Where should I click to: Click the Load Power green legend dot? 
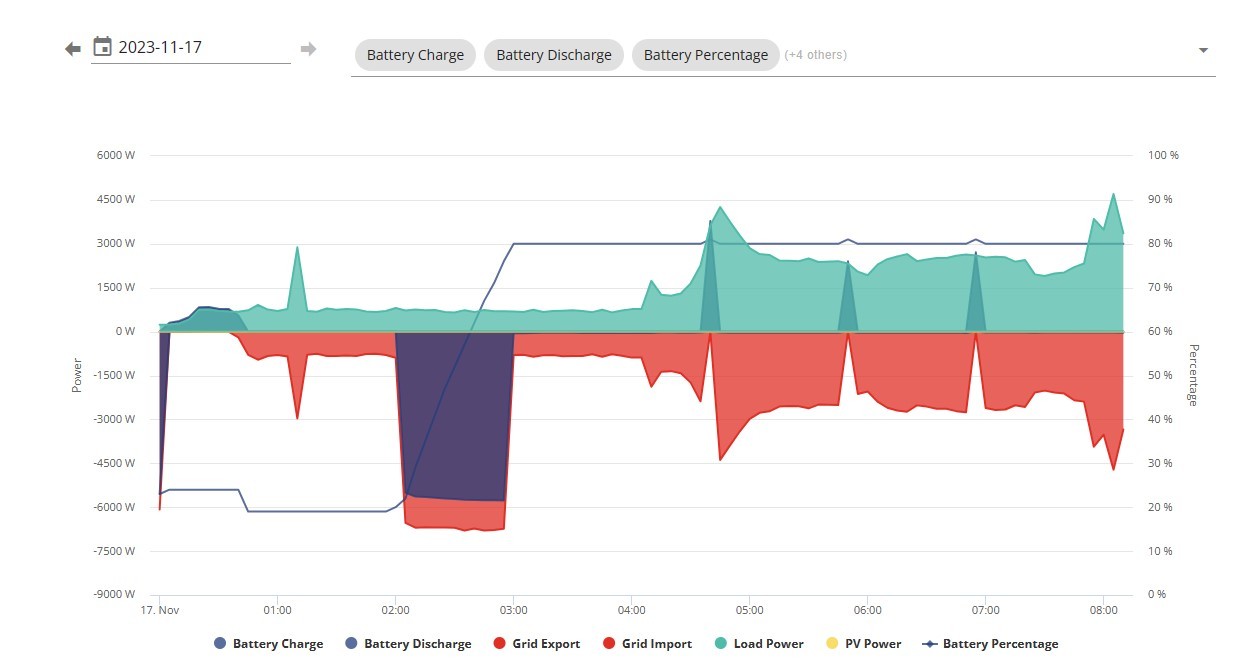click(720, 644)
